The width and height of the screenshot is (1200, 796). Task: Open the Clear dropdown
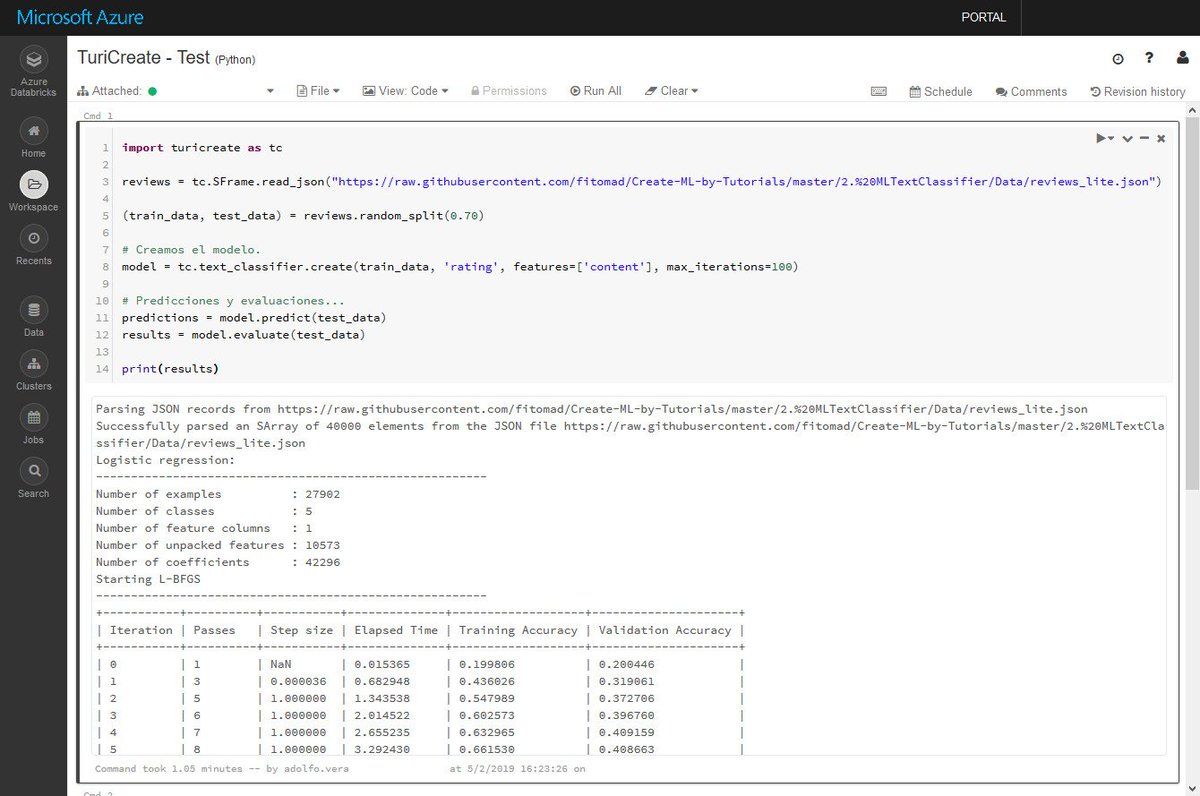click(671, 91)
